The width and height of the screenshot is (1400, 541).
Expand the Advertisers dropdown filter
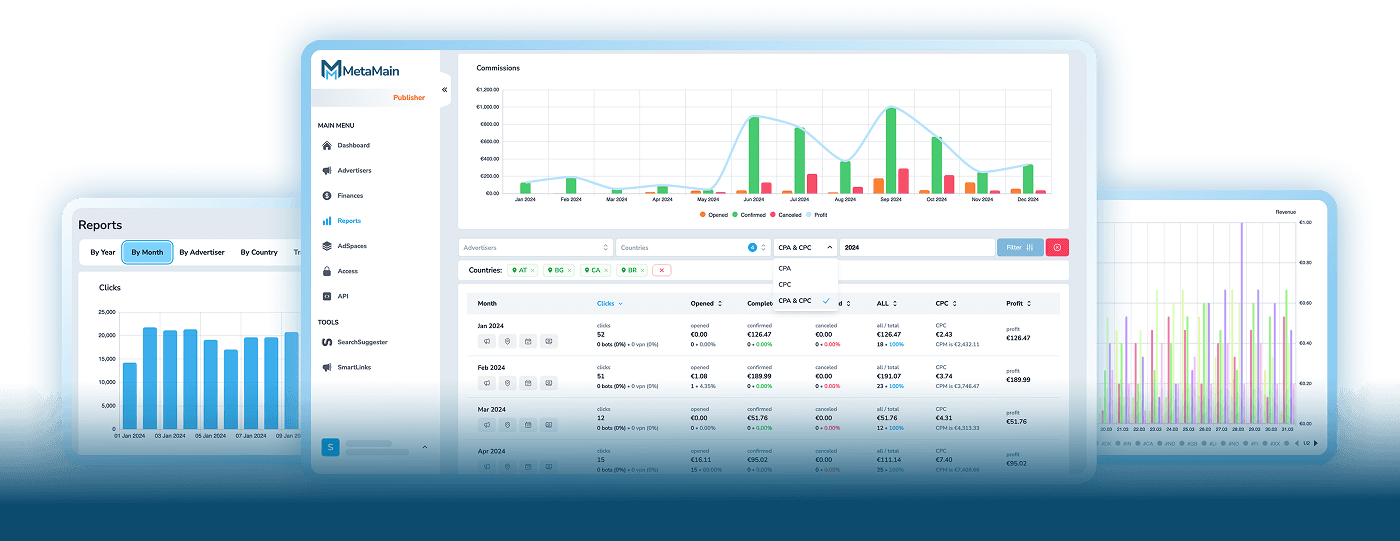[x=535, y=247]
